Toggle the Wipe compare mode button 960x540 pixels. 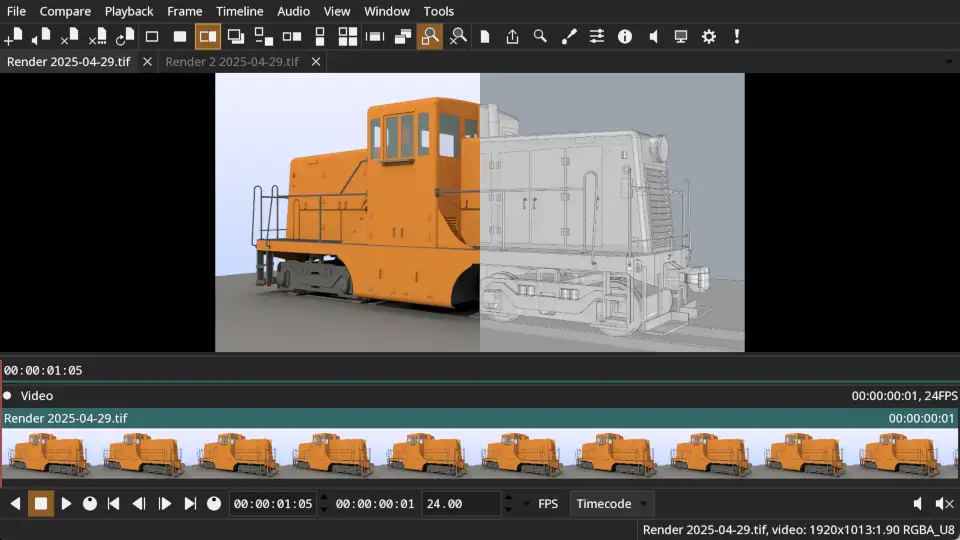pyautogui.click(x=208, y=37)
